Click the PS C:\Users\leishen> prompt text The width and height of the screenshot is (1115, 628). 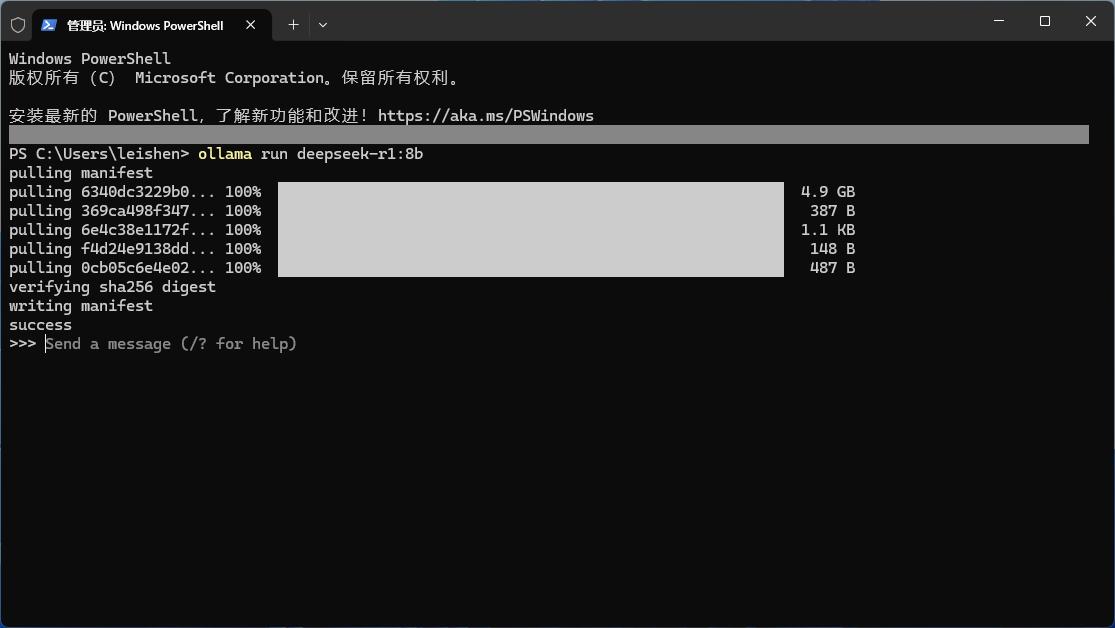tap(98, 154)
